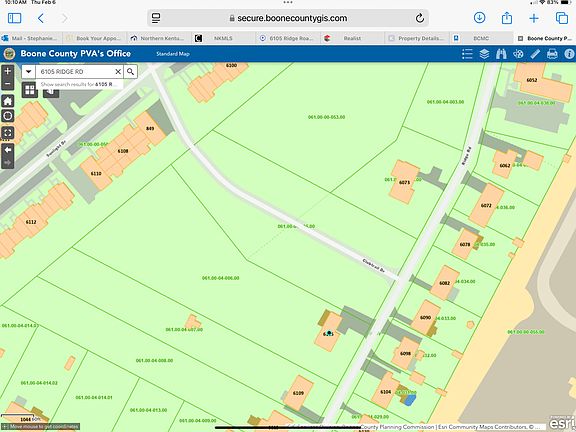
Task: Switch to the NKMLS browser tab
Action: pyautogui.click(x=223, y=38)
